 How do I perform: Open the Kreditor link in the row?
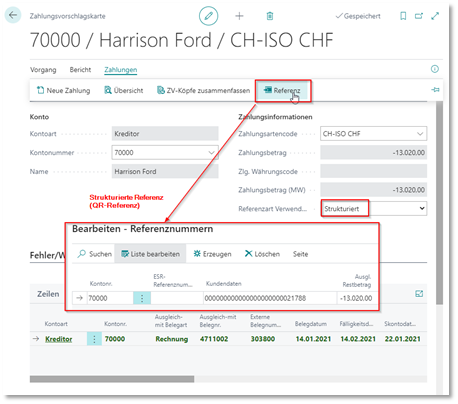click(59, 339)
